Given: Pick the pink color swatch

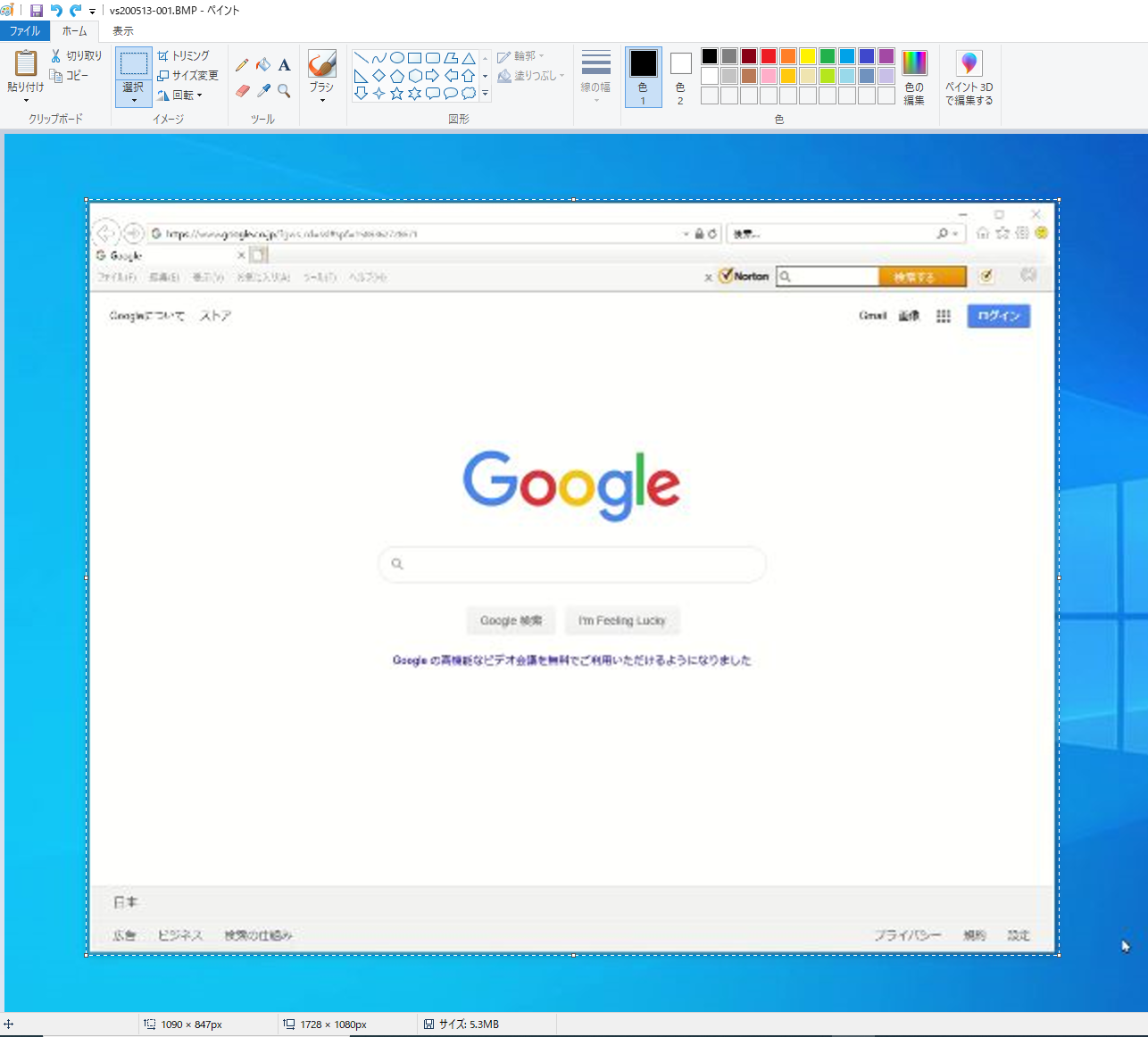Looking at the screenshot, I should coord(769,76).
